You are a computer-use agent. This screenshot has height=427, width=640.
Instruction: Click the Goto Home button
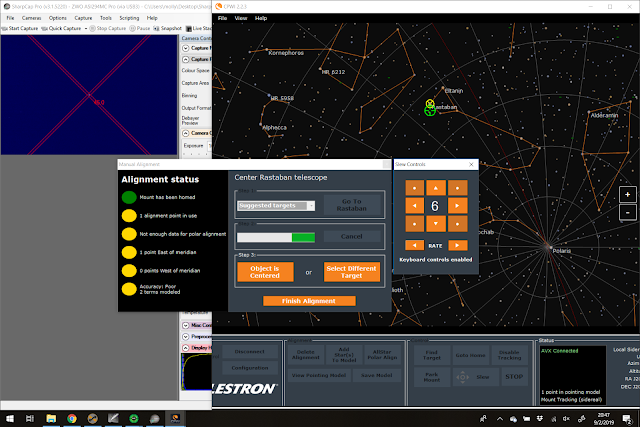point(470,355)
